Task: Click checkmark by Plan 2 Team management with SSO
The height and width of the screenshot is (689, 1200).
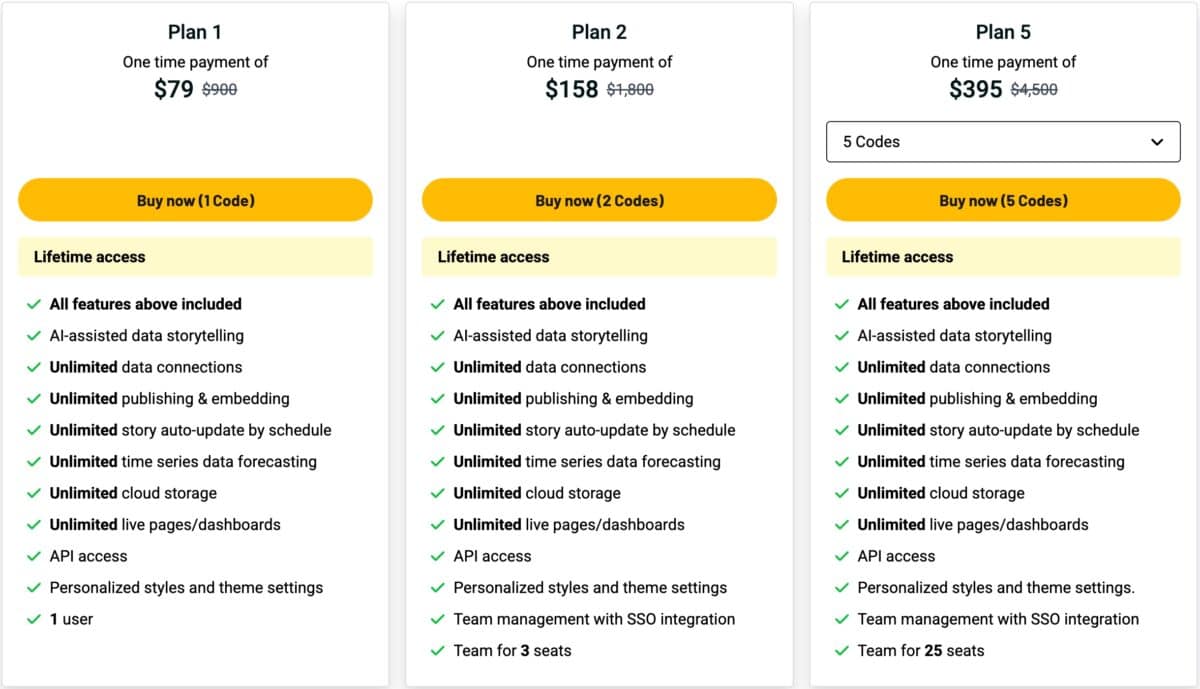Action: (438, 619)
